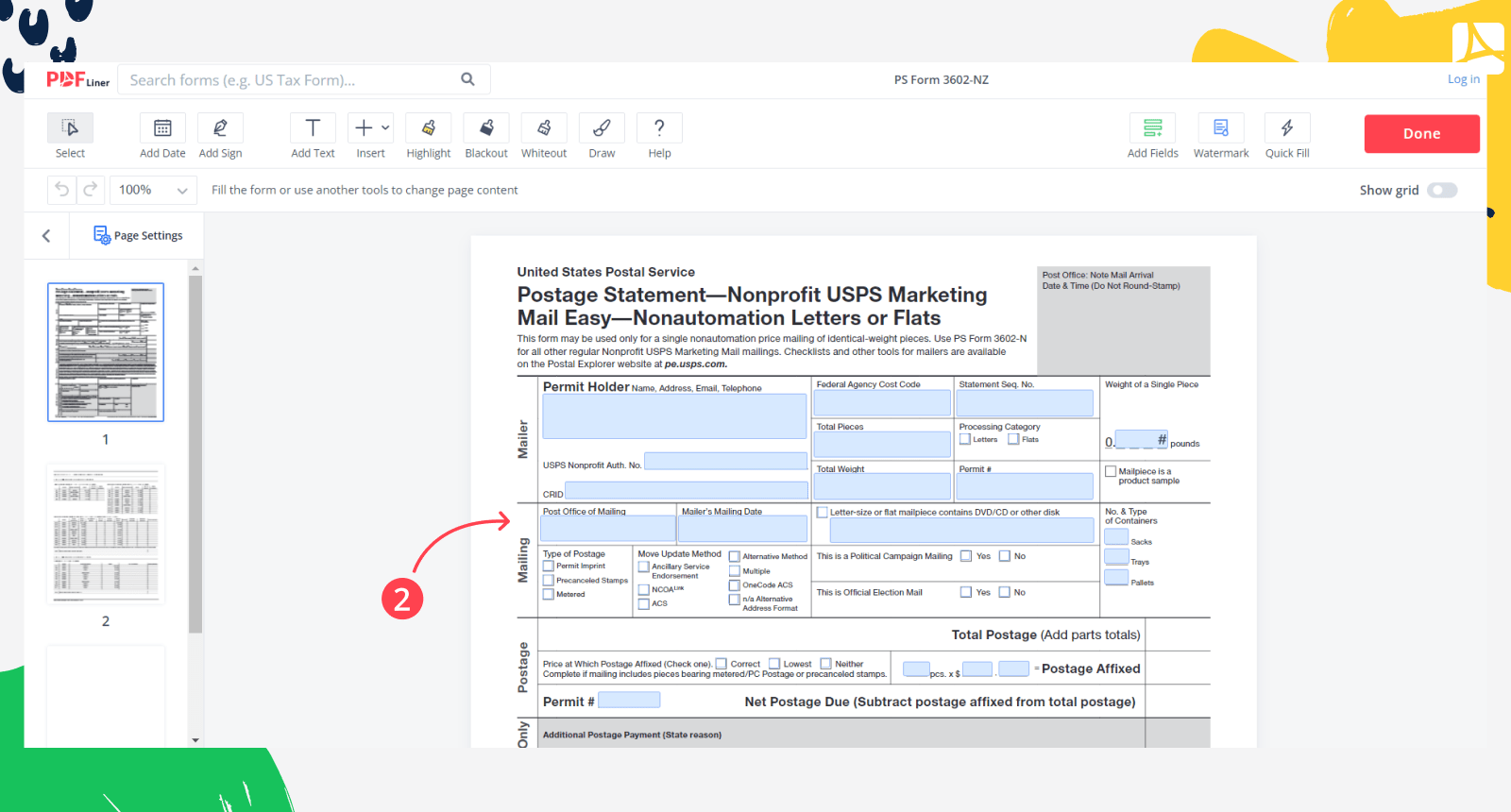Image resolution: width=1511 pixels, height=812 pixels.
Task: Select page 2 thumbnail
Action: (106, 533)
